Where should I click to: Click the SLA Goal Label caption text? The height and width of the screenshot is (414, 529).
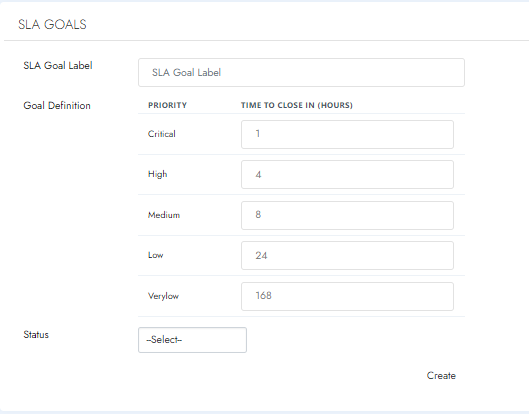[58, 65]
